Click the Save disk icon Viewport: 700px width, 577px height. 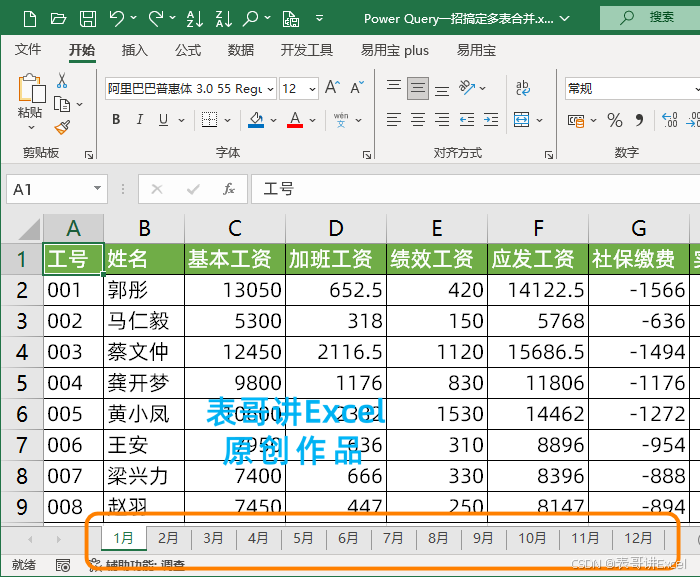coord(88,19)
